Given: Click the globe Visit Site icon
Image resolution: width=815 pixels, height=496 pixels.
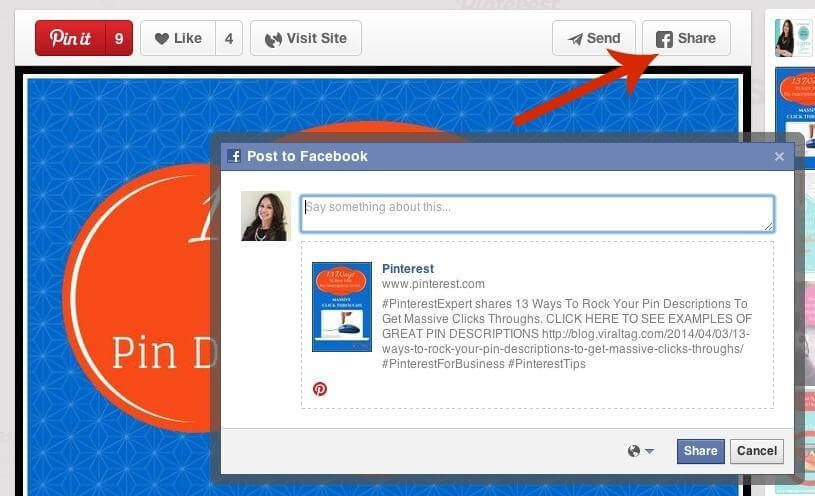Looking at the screenshot, I should click(x=273, y=40).
